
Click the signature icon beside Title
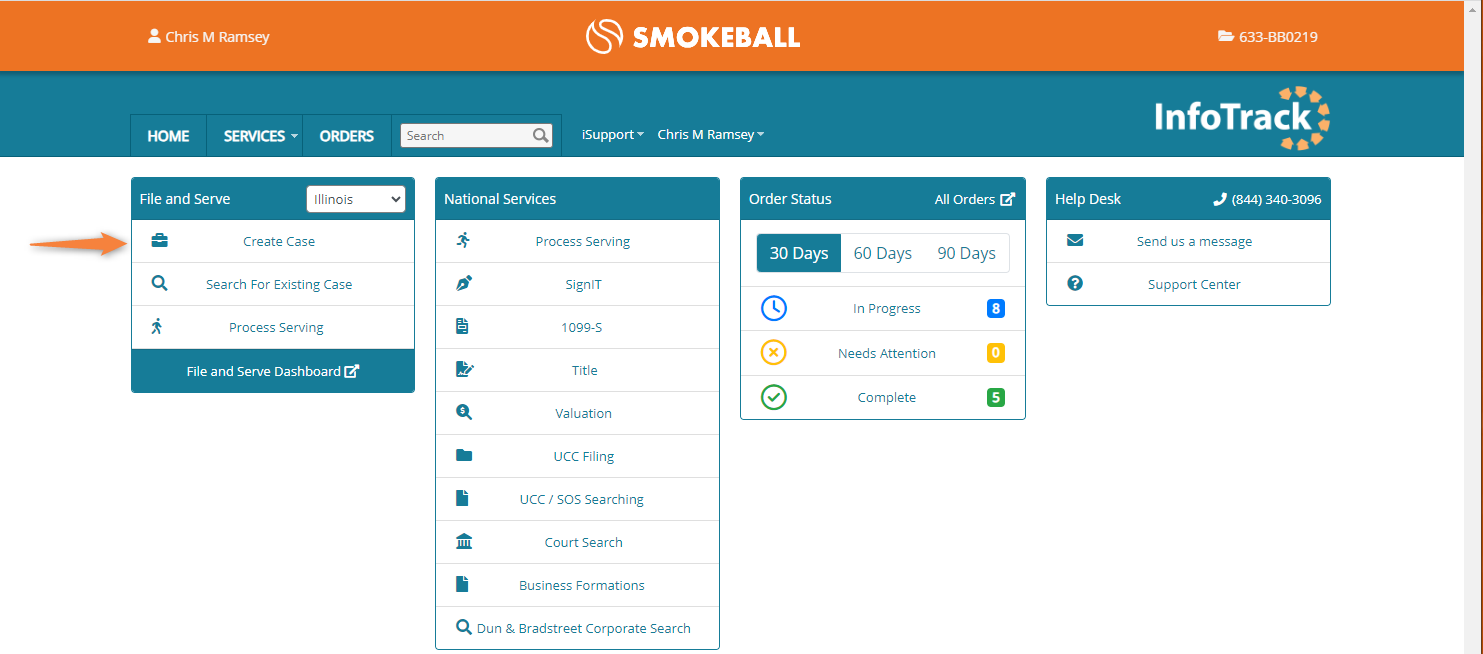click(464, 370)
